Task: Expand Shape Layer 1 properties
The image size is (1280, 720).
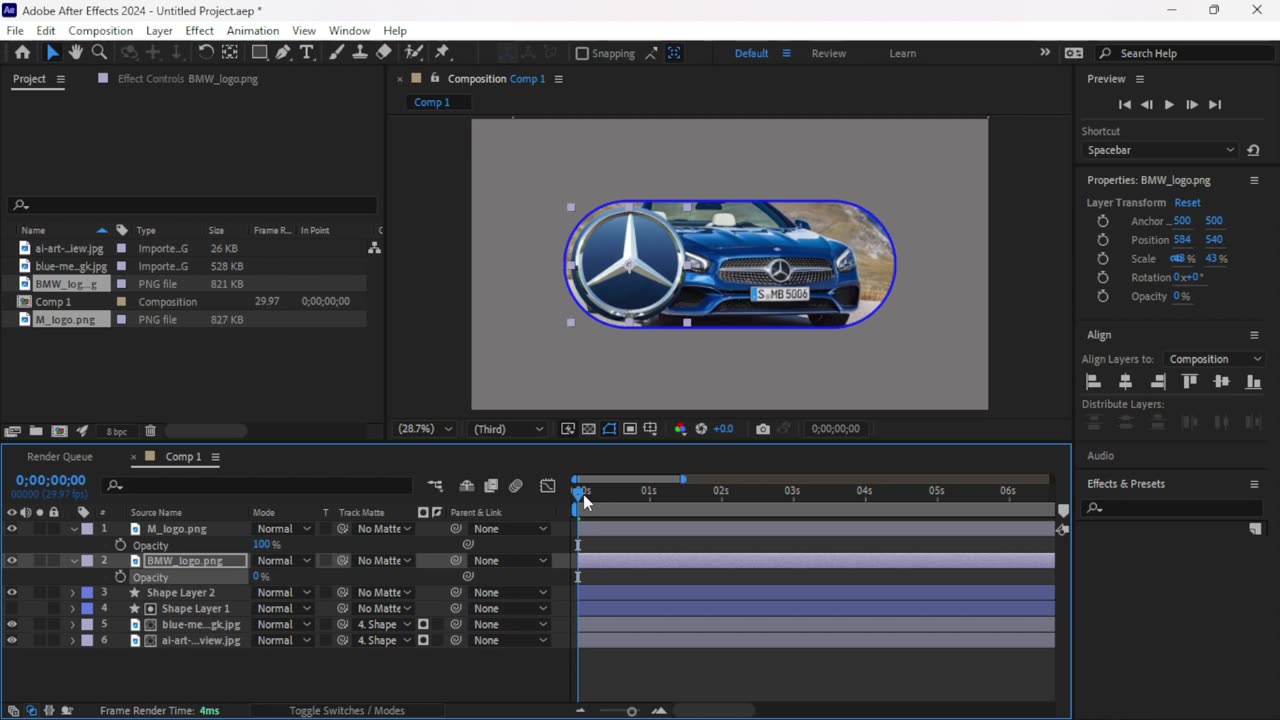Action: [72, 609]
